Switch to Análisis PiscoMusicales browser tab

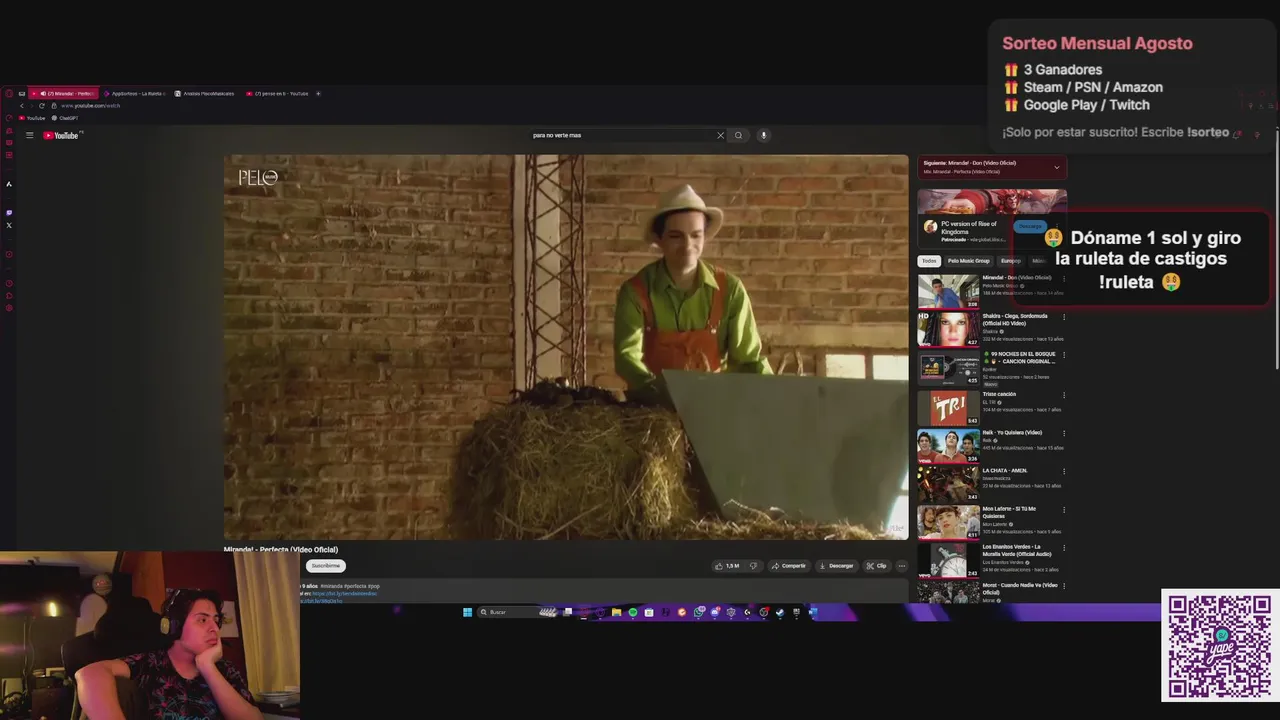[205, 94]
